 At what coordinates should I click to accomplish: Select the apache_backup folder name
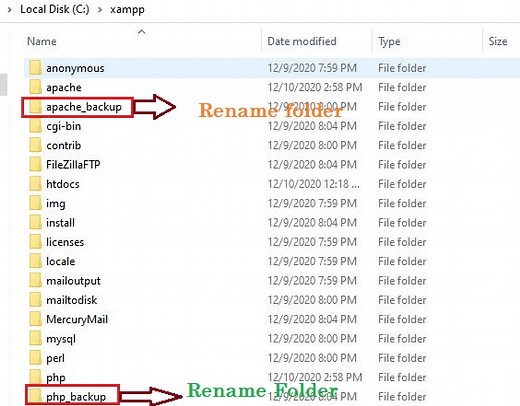(84, 107)
